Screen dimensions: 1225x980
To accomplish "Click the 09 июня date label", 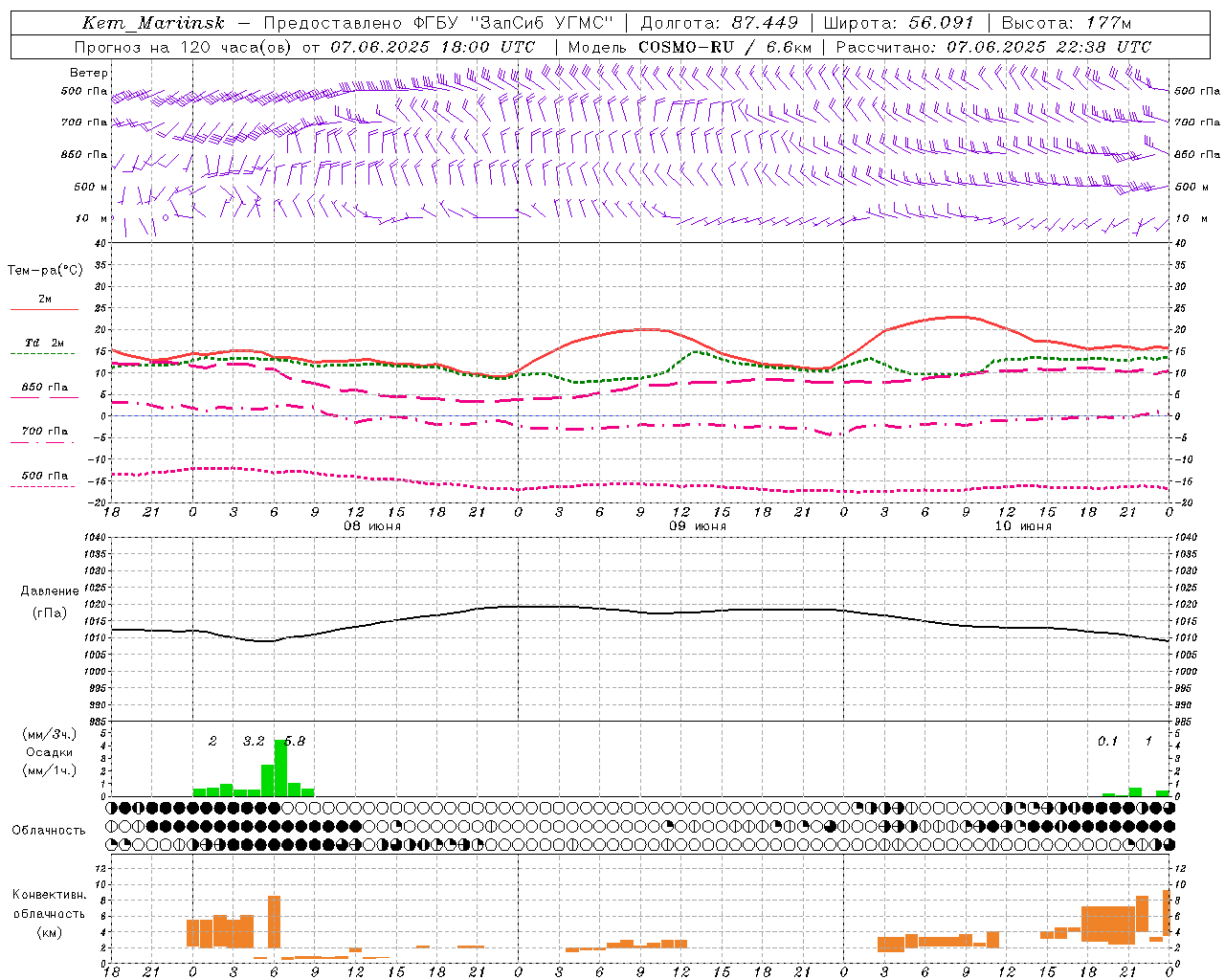I will 698,526.
